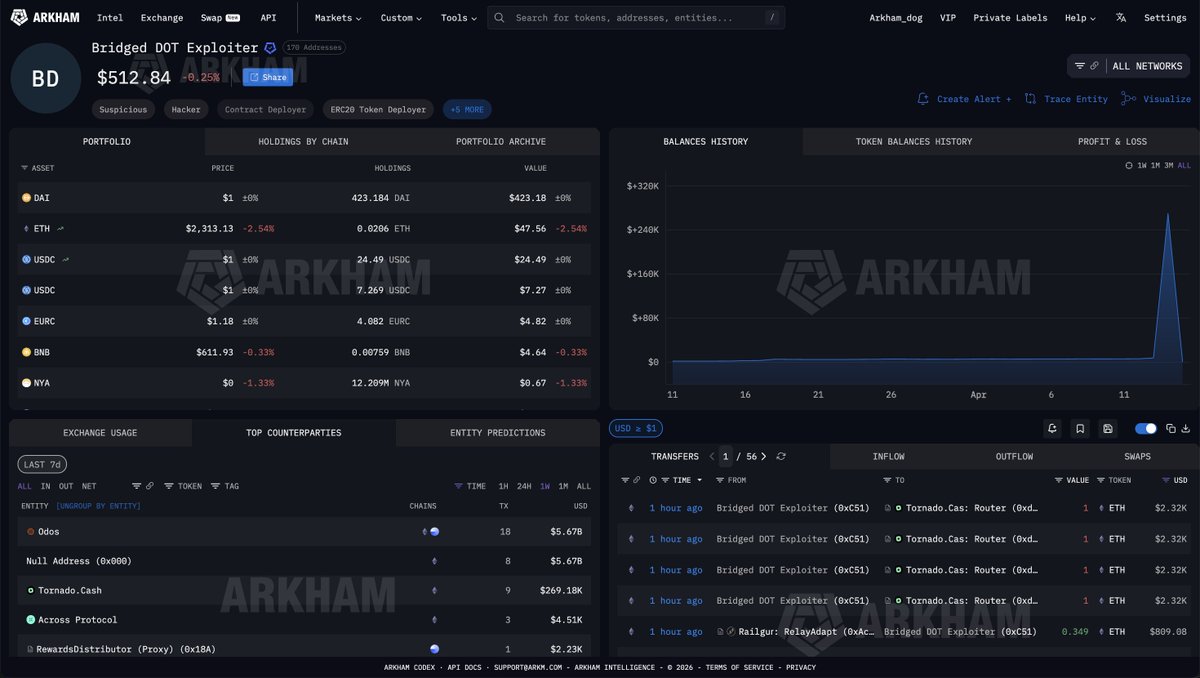Click the BNB token icon
The image size is (1200, 678).
(26, 352)
